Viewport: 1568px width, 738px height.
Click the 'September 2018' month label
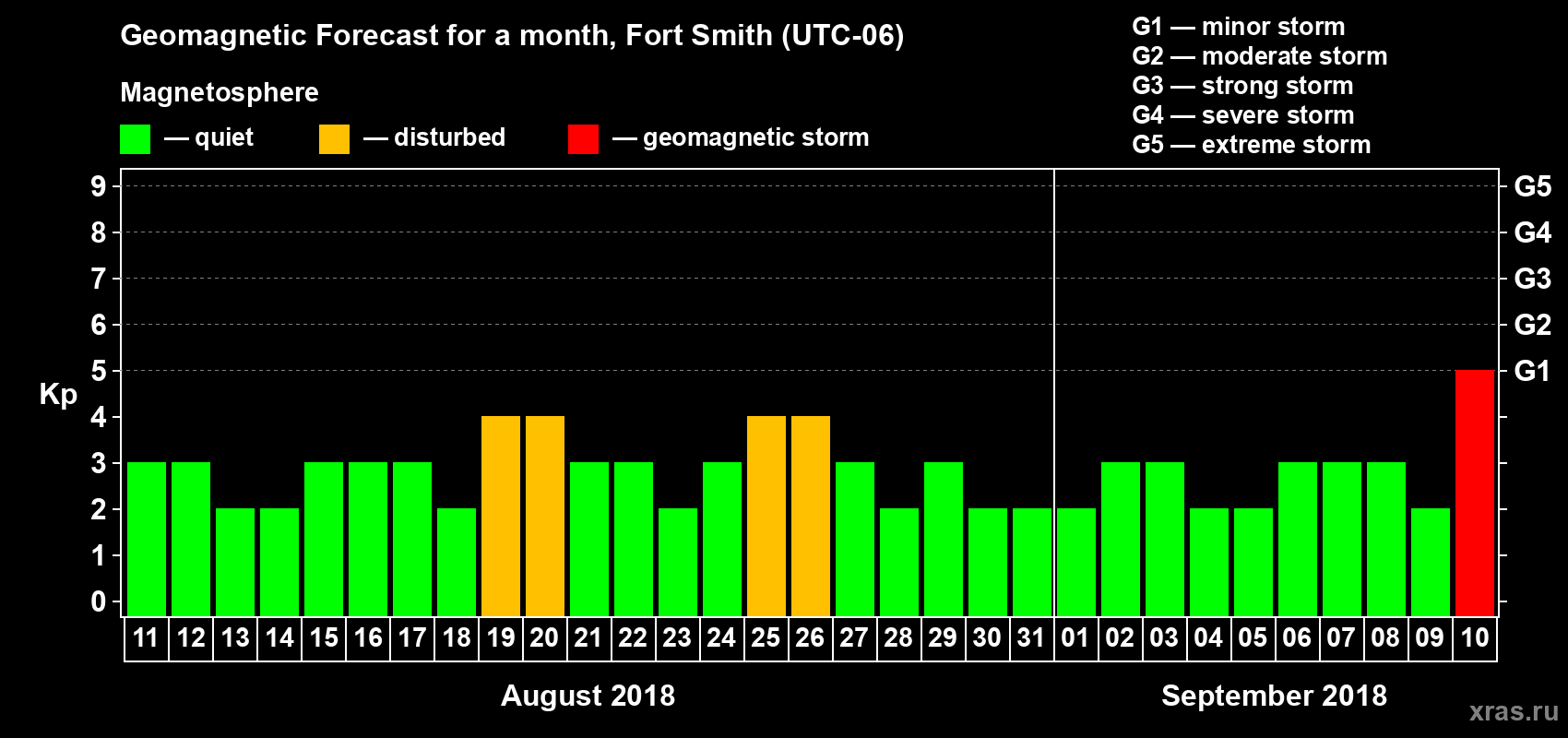tap(1274, 696)
